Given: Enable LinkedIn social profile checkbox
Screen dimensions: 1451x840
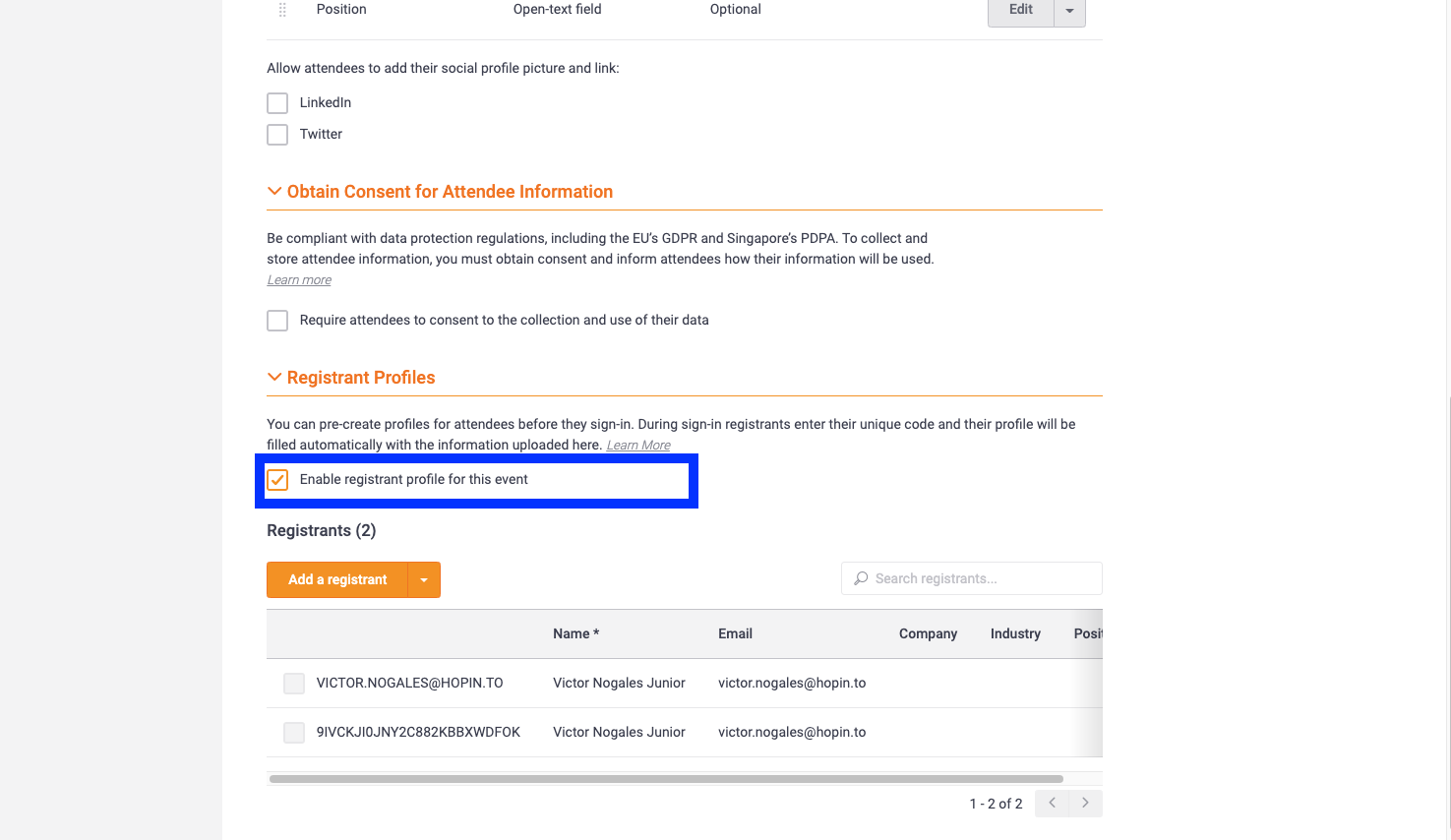Looking at the screenshot, I should click(277, 103).
